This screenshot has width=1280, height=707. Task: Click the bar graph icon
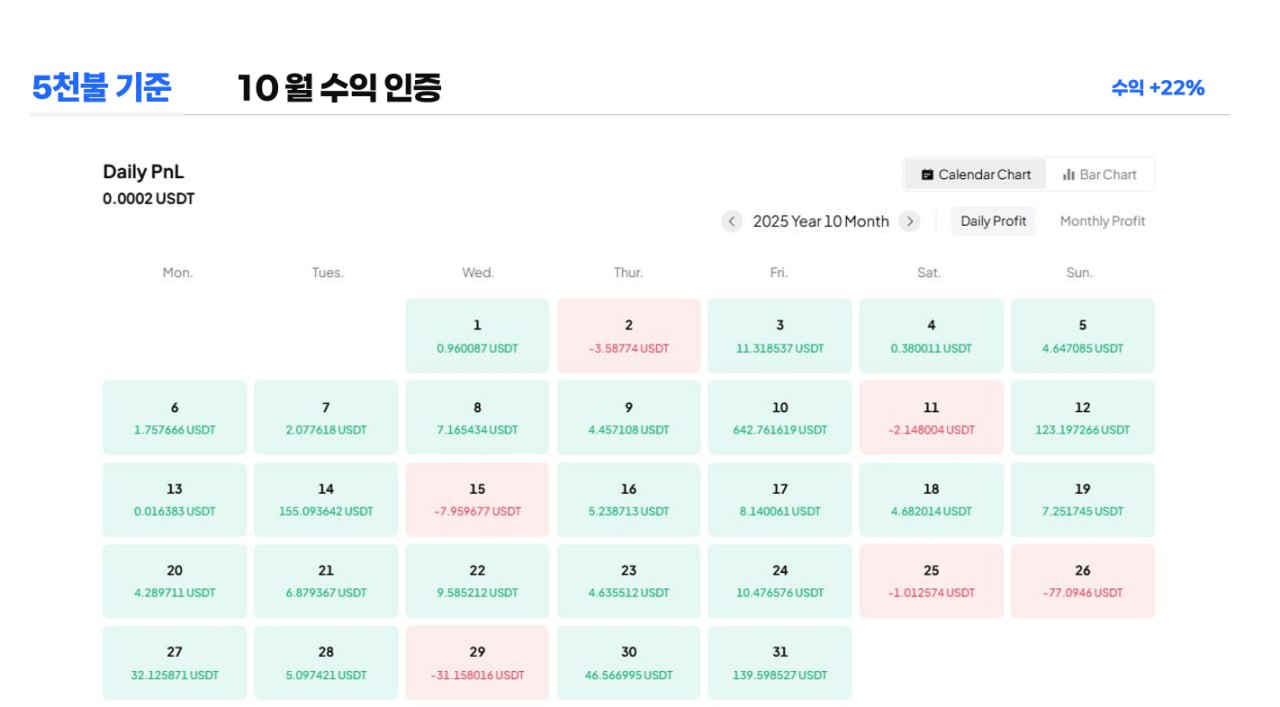click(x=1069, y=174)
